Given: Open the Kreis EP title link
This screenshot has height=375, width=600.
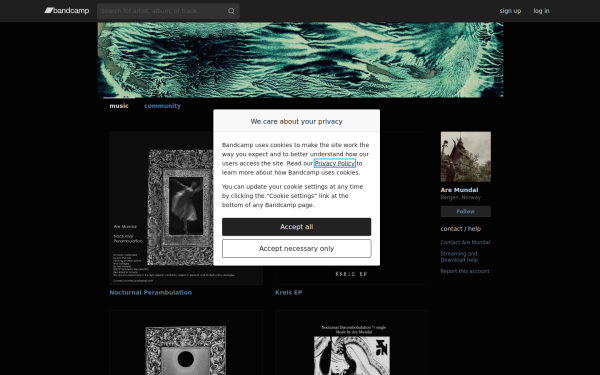Looking at the screenshot, I should 289,292.
